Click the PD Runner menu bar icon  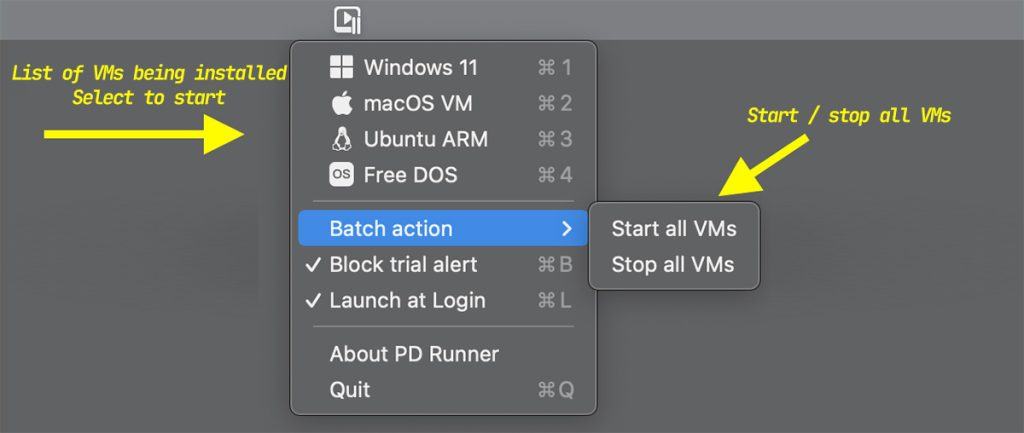[x=347, y=20]
